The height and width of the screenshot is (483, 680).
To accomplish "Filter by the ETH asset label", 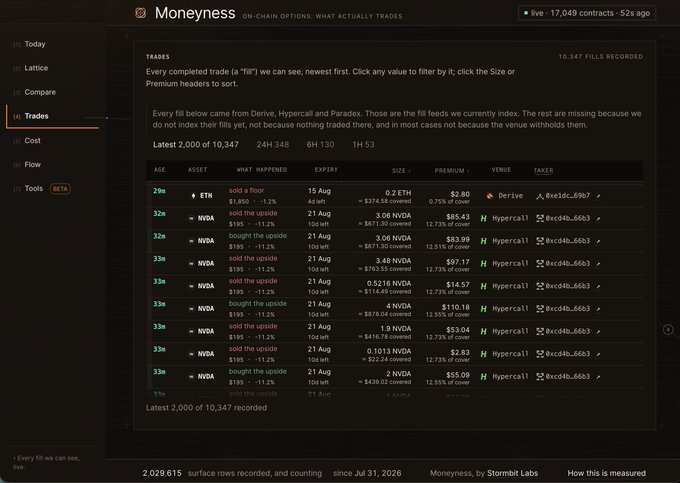I will point(206,196).
